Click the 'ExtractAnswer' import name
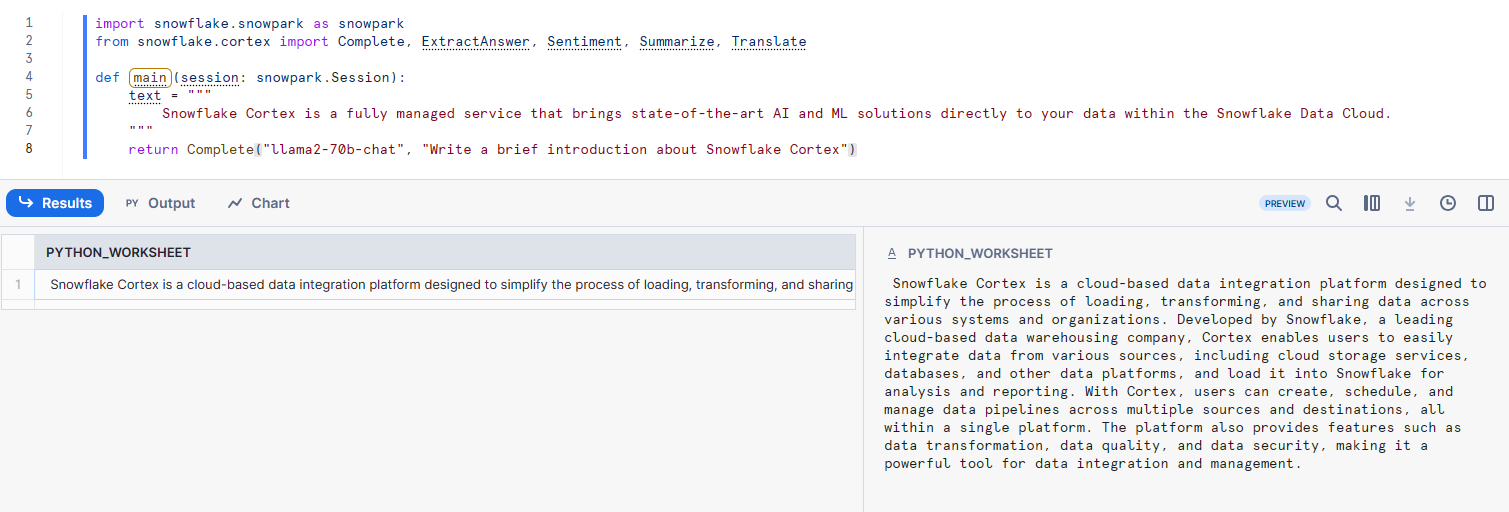The image size is (1509, 512). 476,41
